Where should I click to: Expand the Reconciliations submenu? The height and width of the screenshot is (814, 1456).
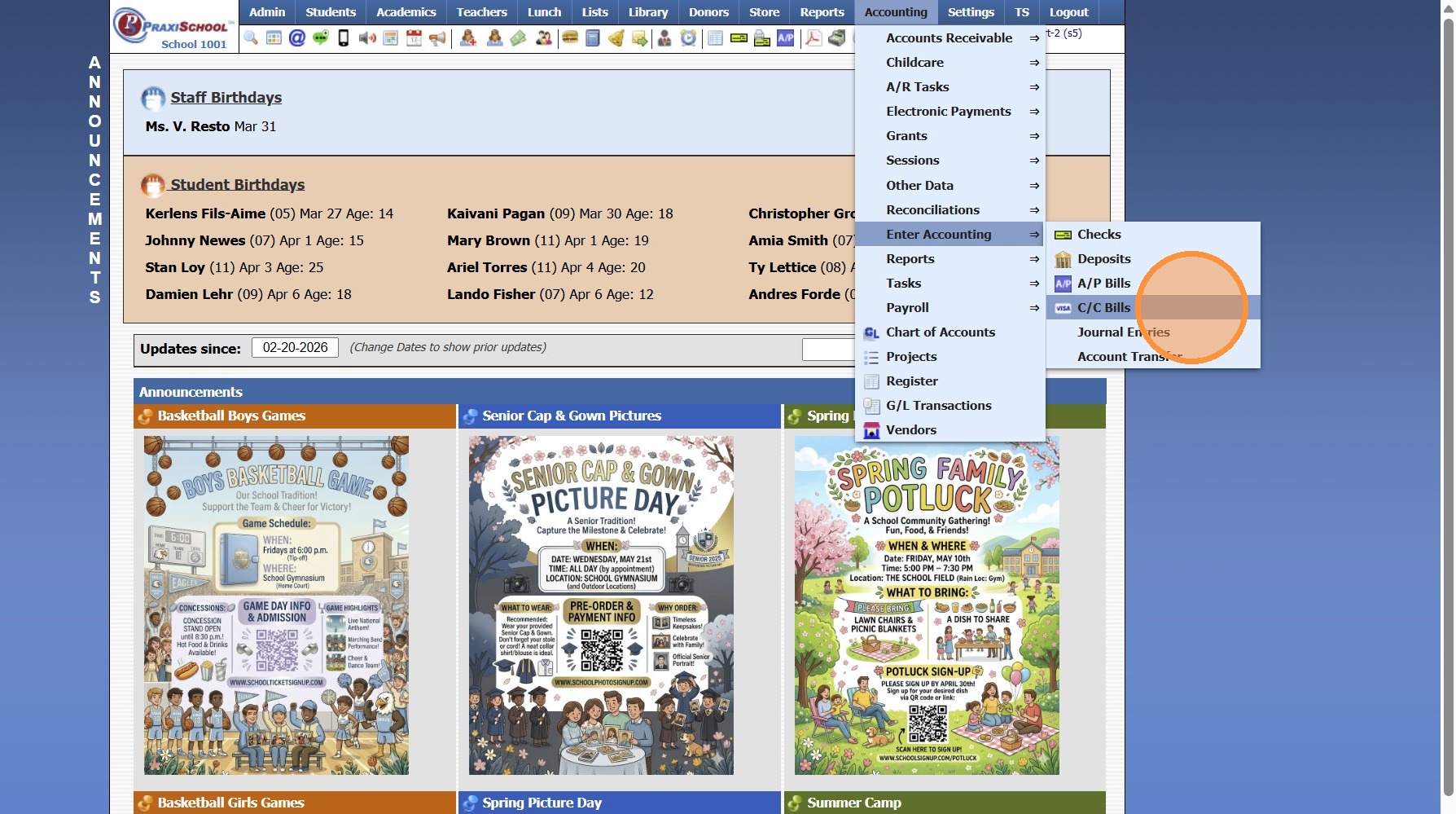[x=949, y=210]
